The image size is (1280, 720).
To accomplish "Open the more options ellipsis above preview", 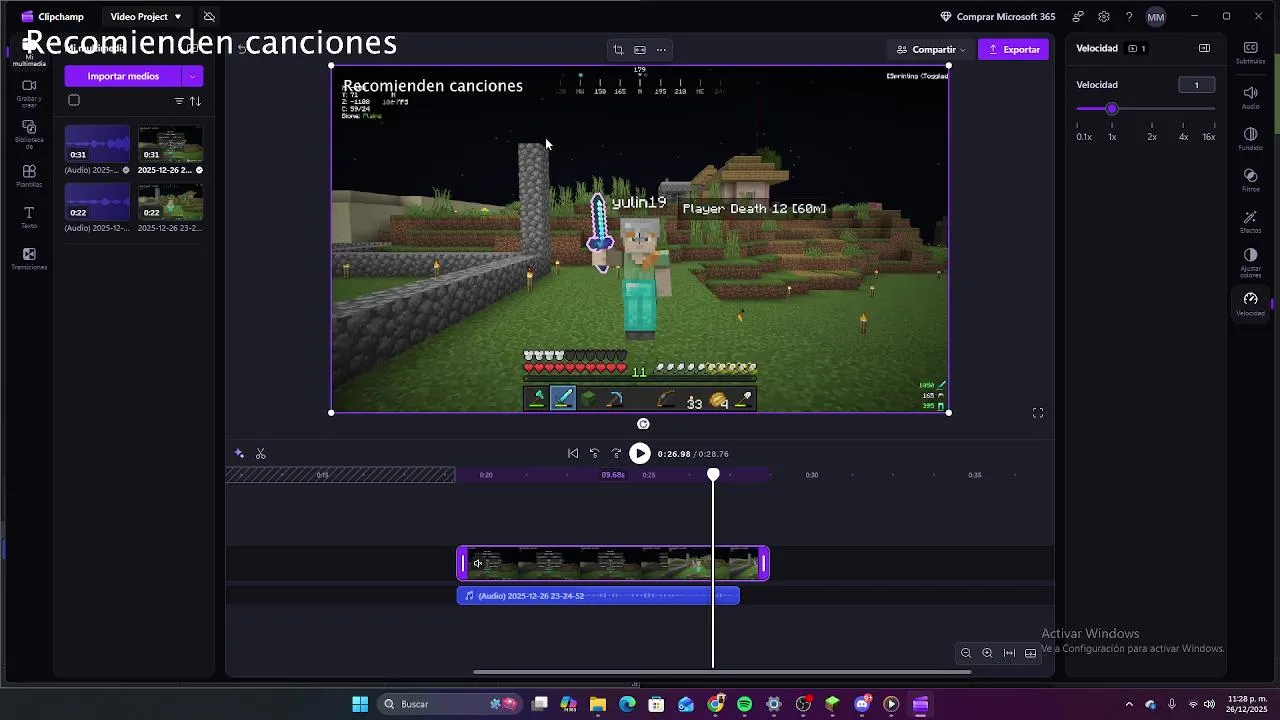I will pyautogui.click(x=661, y=49).
